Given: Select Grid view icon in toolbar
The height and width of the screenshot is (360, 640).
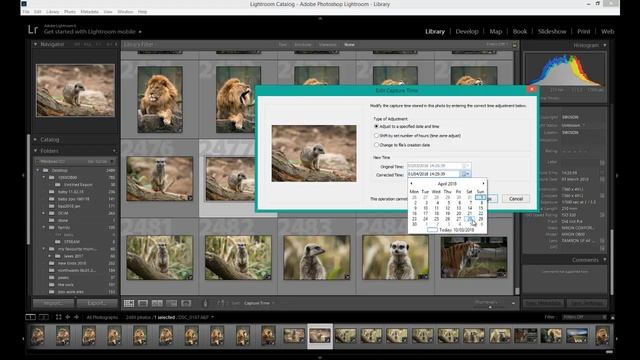Looking at the screenshot, I should pos(129,303).
